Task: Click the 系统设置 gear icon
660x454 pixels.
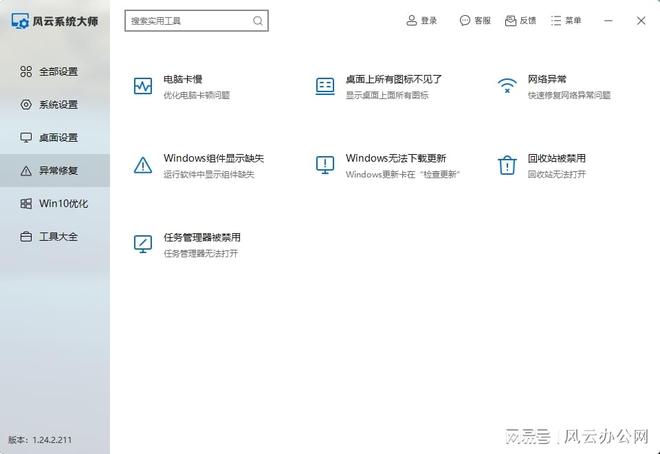Action: tap(26, 104)
